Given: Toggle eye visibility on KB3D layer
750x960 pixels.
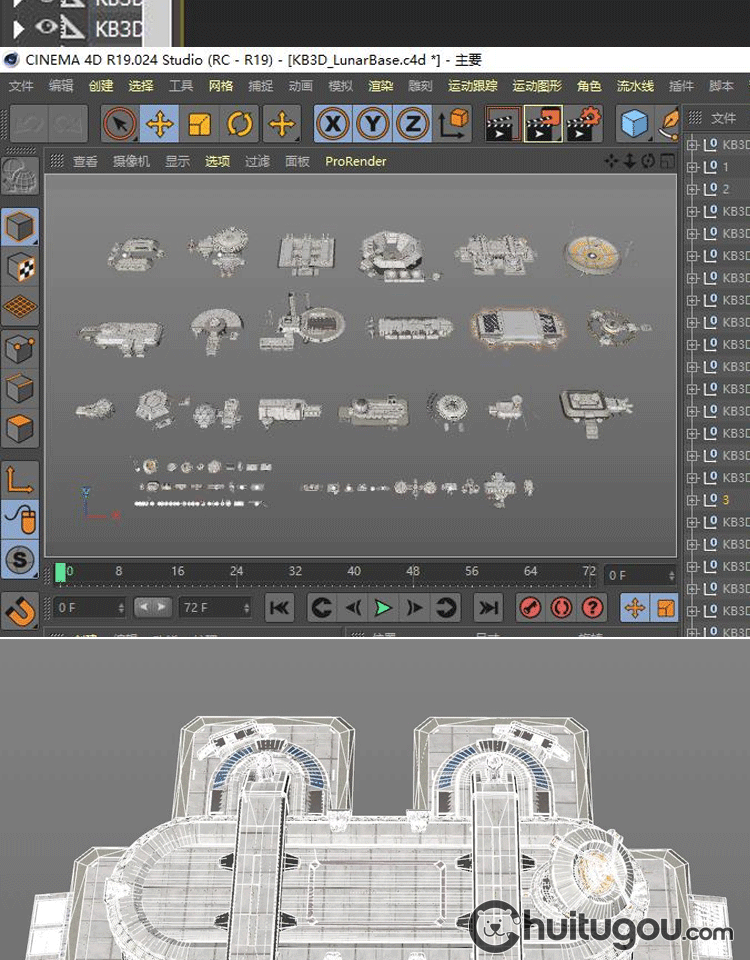Looking at the screenshot, I should pyautogui.click(x=45, y=26).
